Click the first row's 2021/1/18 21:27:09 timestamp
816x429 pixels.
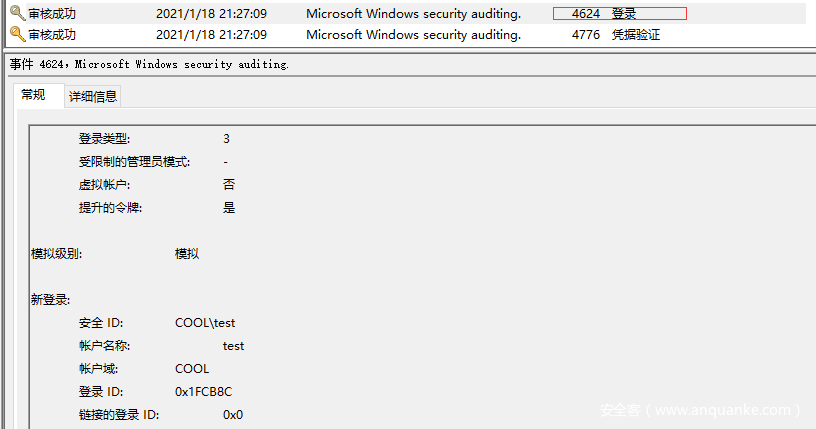(x=211, y=14)
